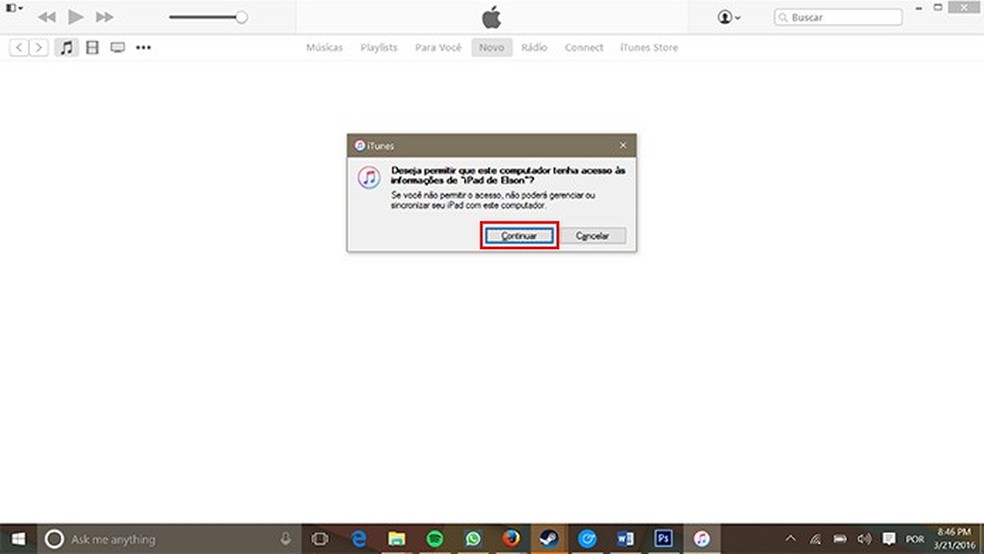984x554 pixels.
Task: Open the iTunes window menu dropdown
Action: coord(14,8)
